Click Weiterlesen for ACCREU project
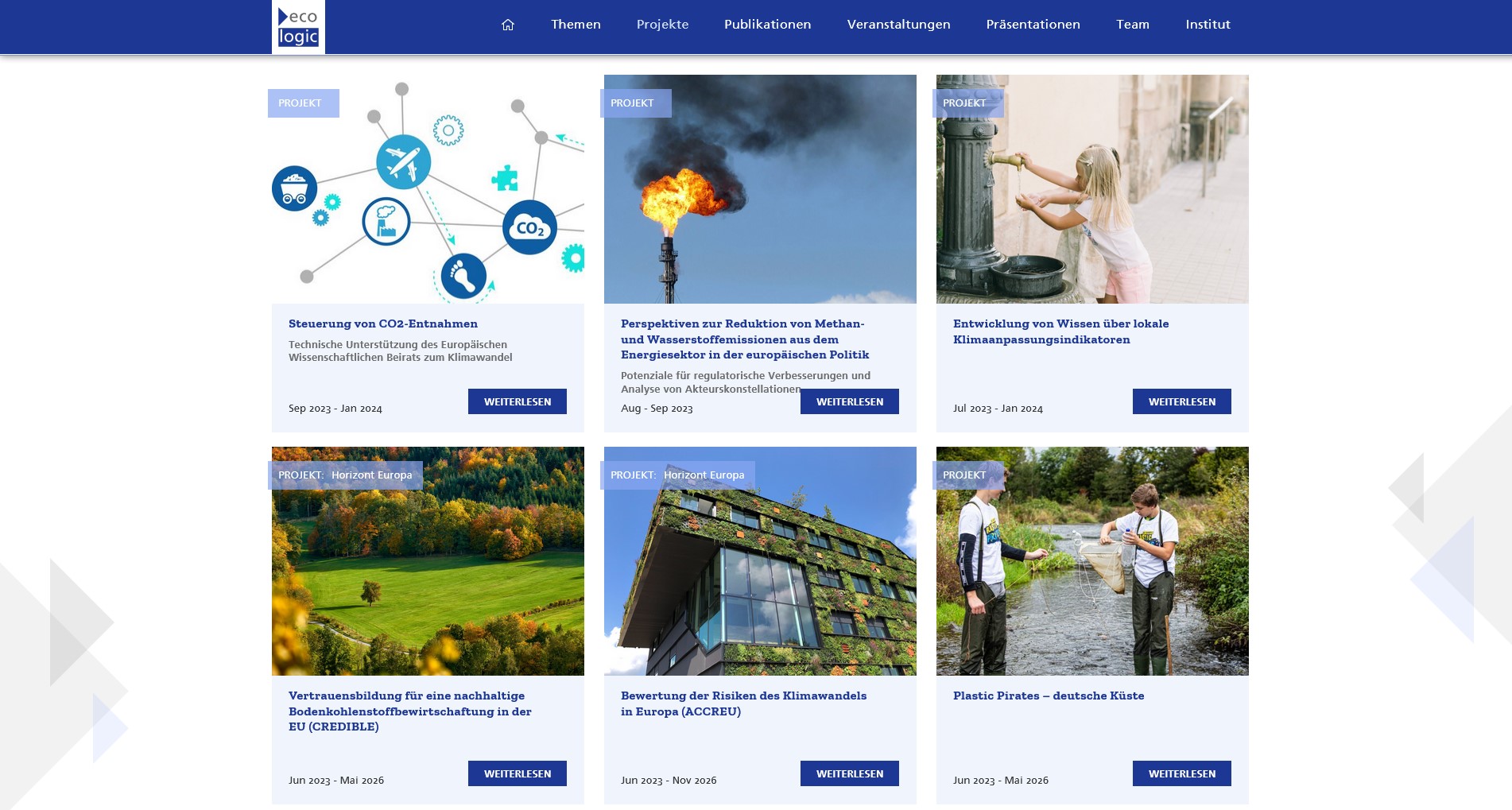This screenshot has height=810, width=1512. 850,773
